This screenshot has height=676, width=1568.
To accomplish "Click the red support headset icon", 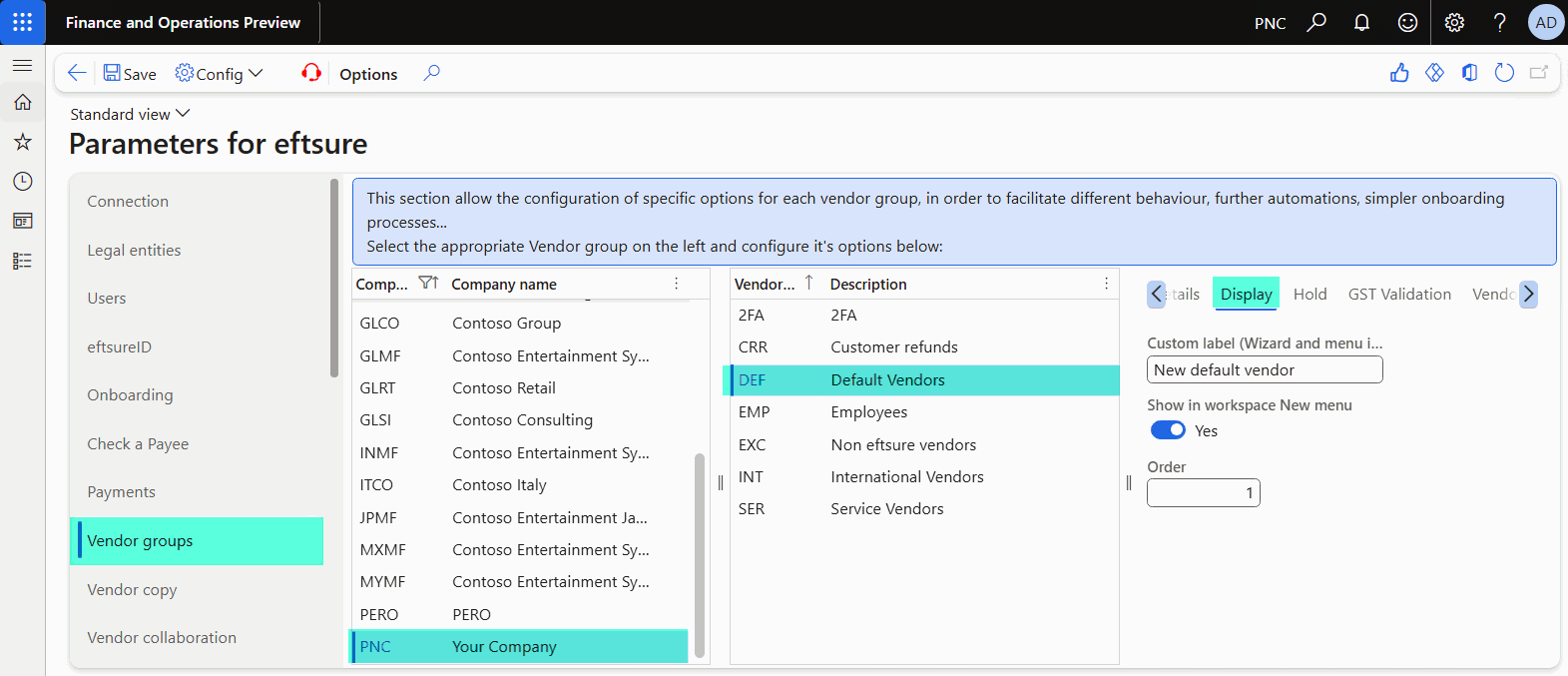I will [x=311, y=73].
